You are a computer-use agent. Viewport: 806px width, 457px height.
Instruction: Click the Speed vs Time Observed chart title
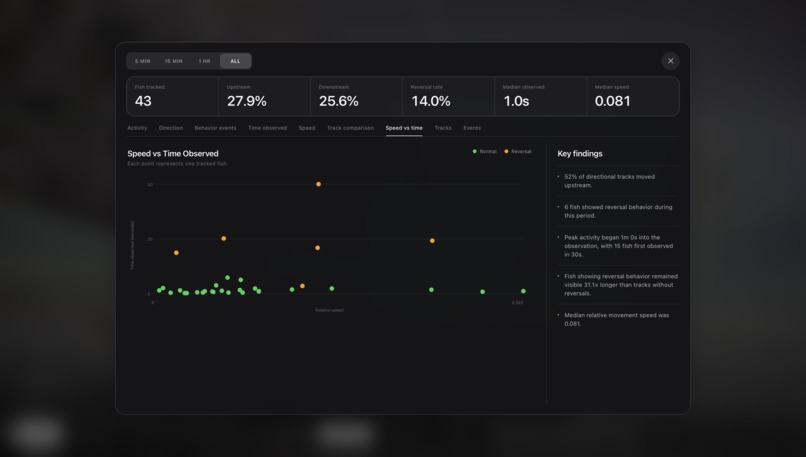click(173, 154)
